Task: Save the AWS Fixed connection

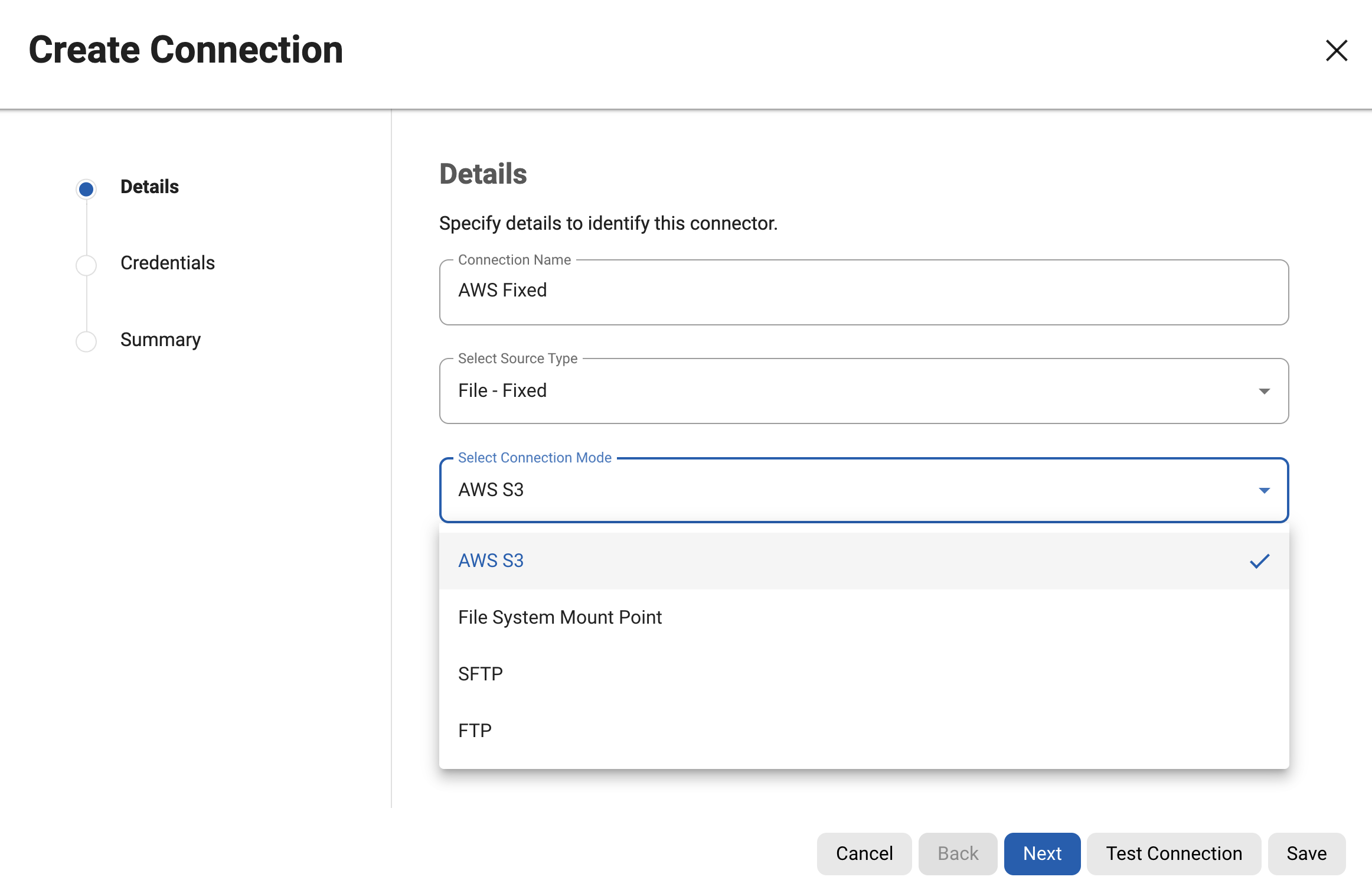Action: tap(1306, 853)
